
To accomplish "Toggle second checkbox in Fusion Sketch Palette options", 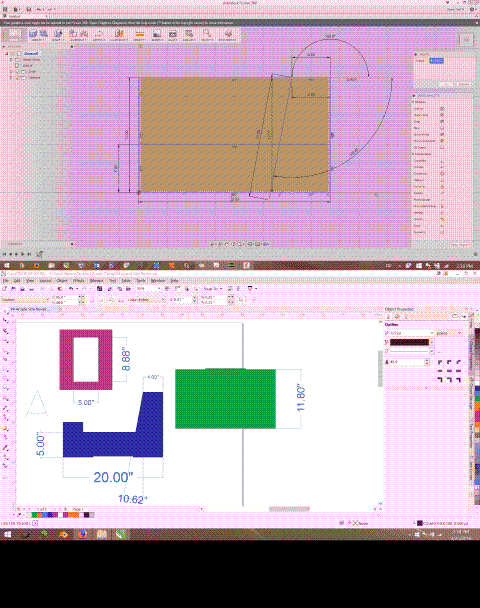I will pos(442,115).
